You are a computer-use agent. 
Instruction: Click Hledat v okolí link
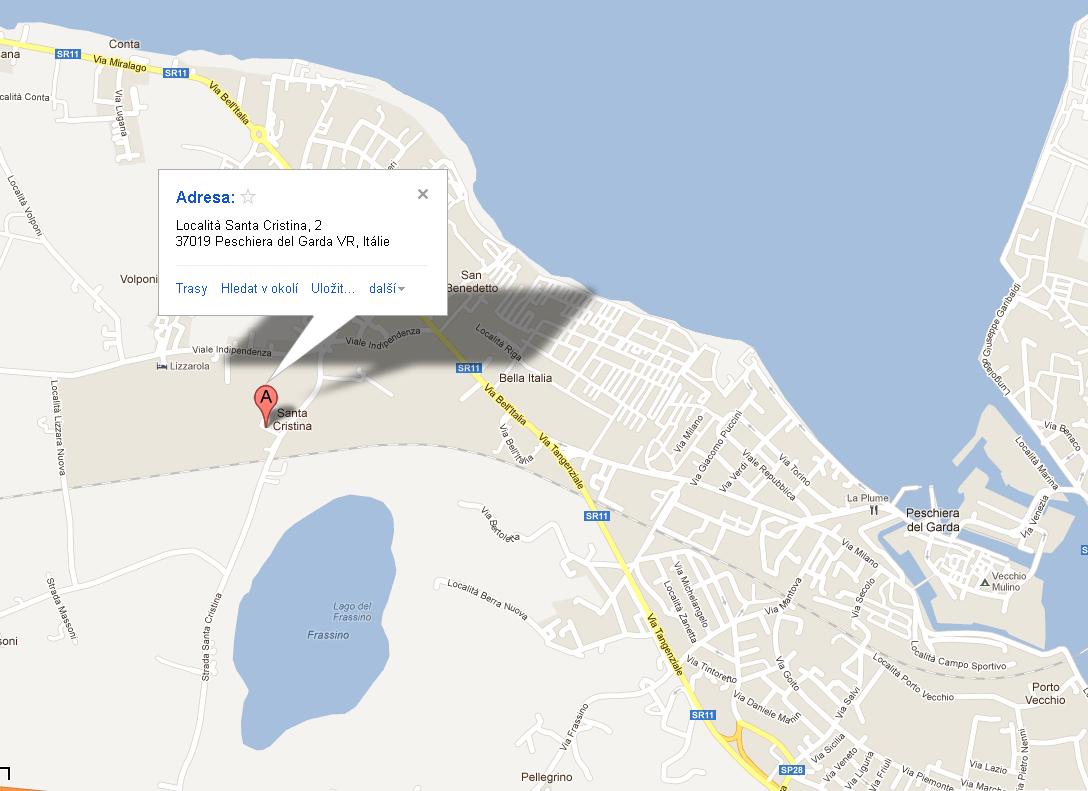click(259, 289)
